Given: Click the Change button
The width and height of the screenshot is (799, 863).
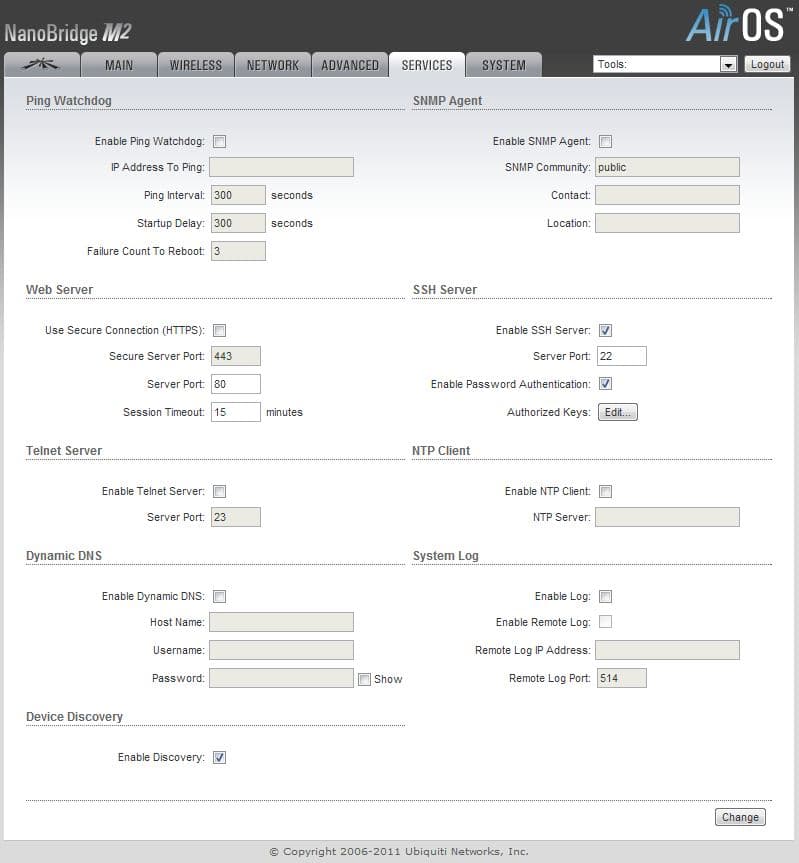Looking at the screenshot, I should (x=740, y=817).
